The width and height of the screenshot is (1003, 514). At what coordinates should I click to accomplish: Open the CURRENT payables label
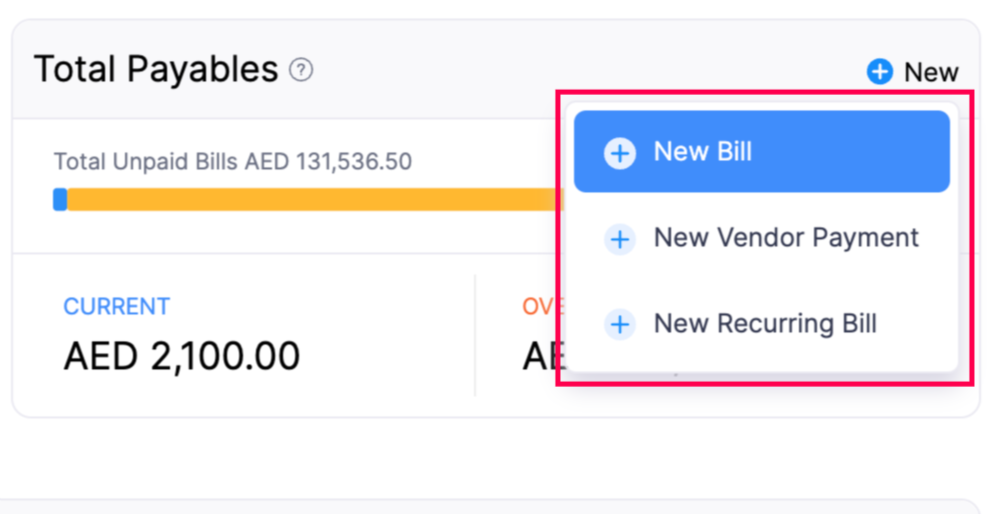[116, 306]
